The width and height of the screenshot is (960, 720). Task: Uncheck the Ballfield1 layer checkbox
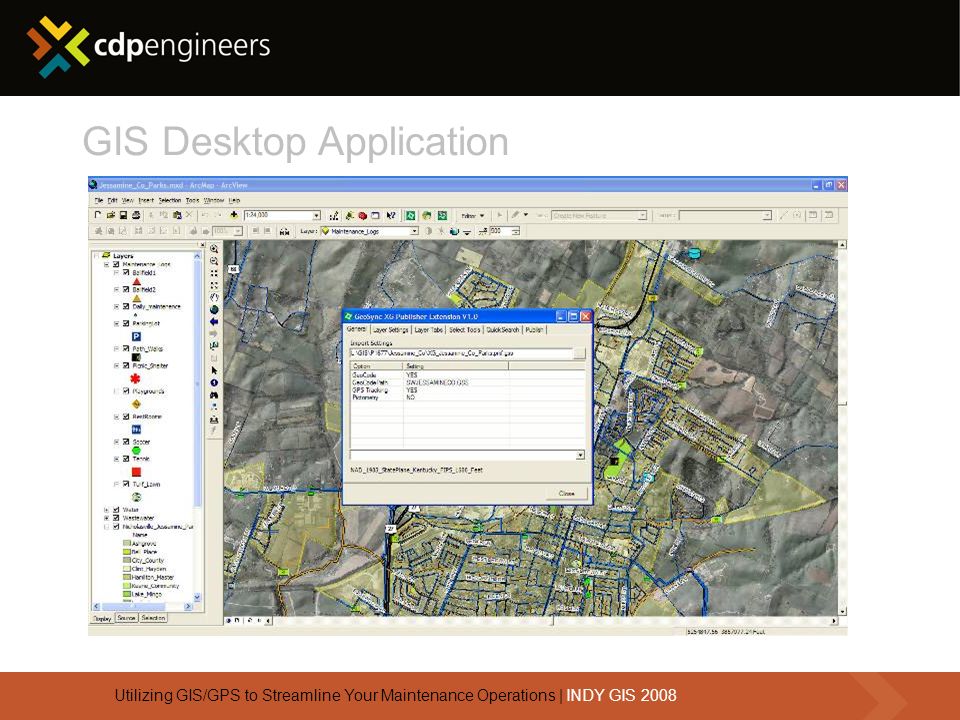[126, 272]
